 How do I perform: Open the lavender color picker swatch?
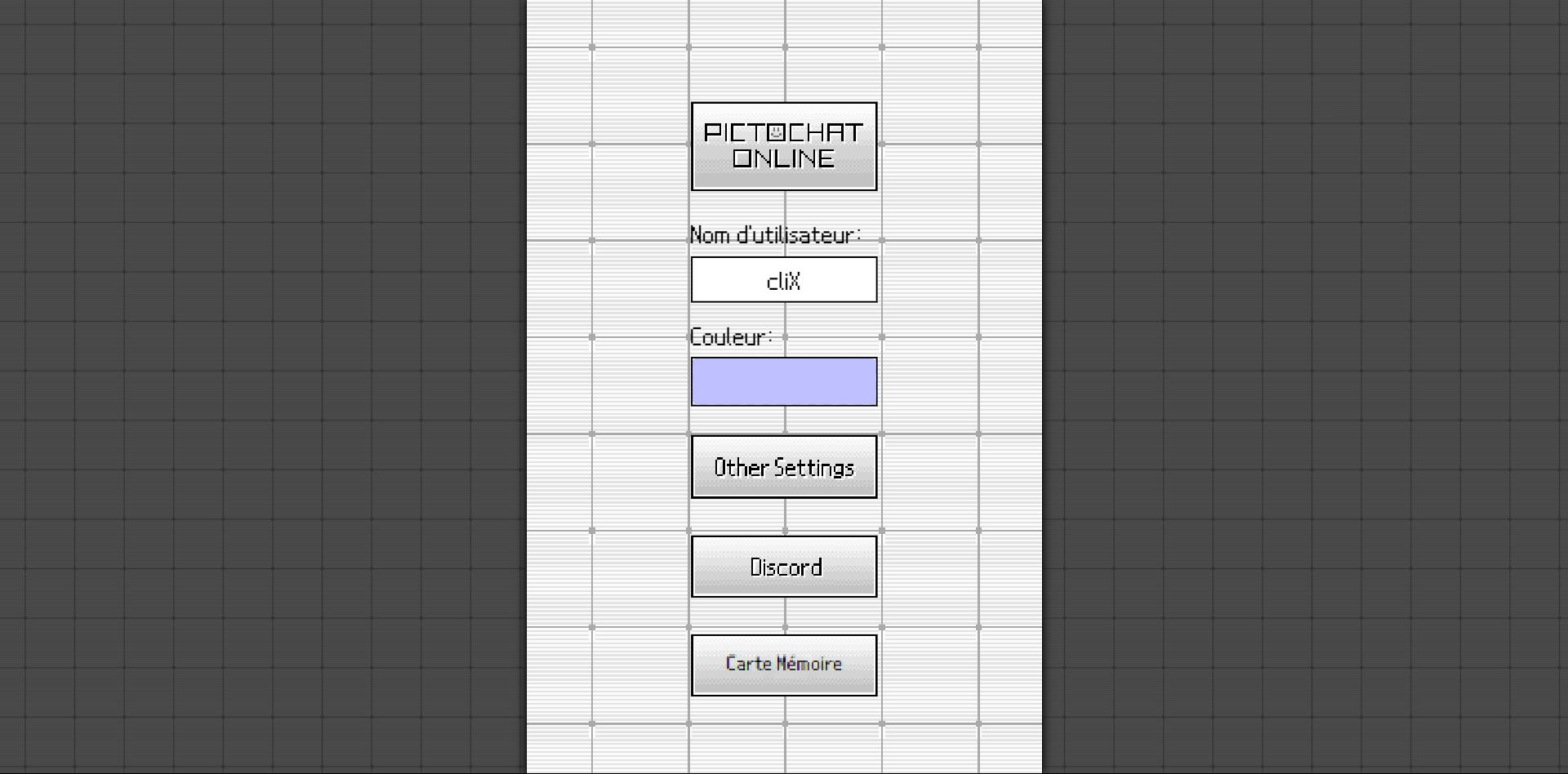[x=784, y=381]
